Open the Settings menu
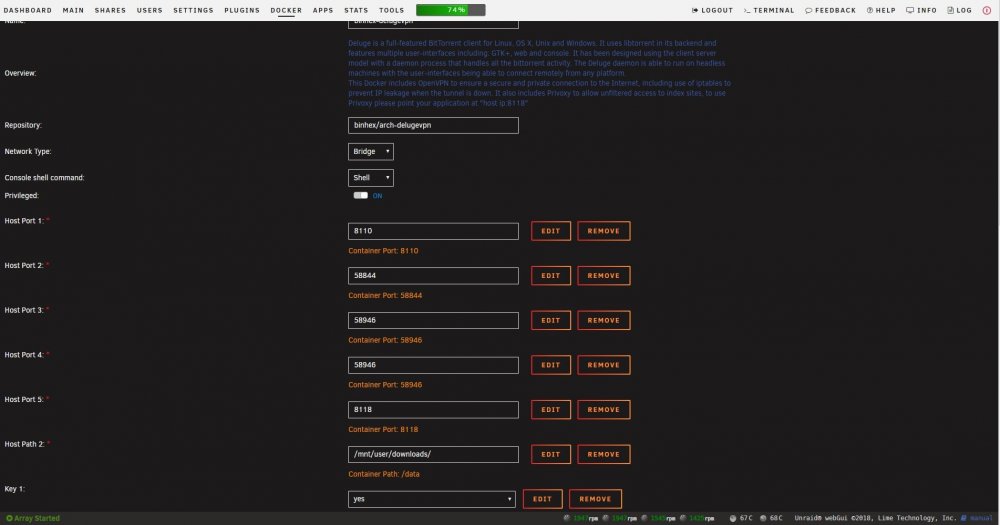The width and height of the screenshot is (1000, 525). click(x=193, y=10)
